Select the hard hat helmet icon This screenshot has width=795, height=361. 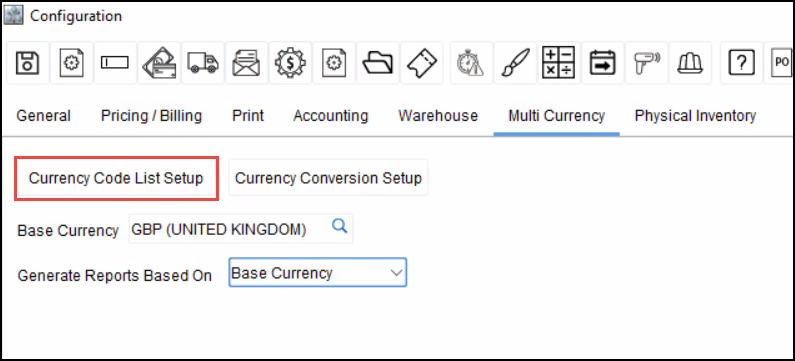coord(690,63)
